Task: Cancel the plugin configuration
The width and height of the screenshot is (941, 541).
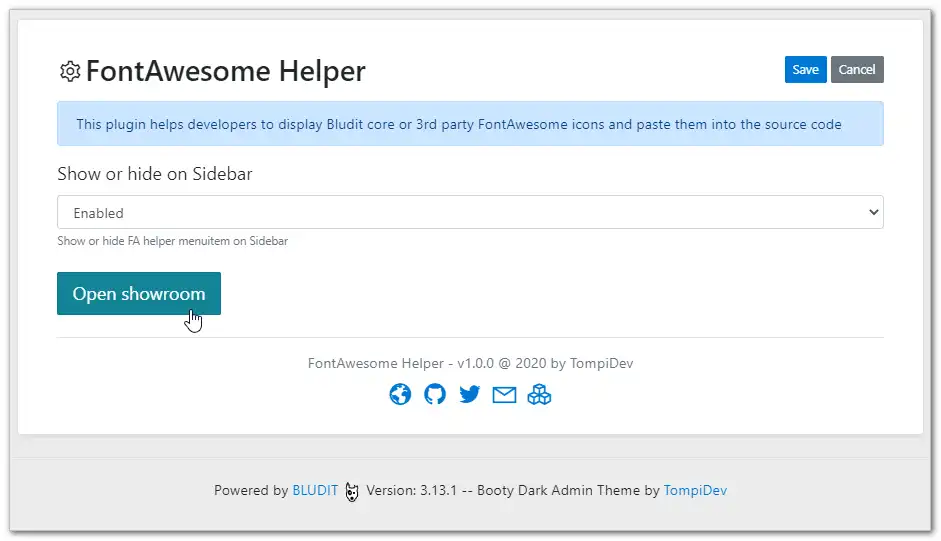Action: (x=857, y=69)
